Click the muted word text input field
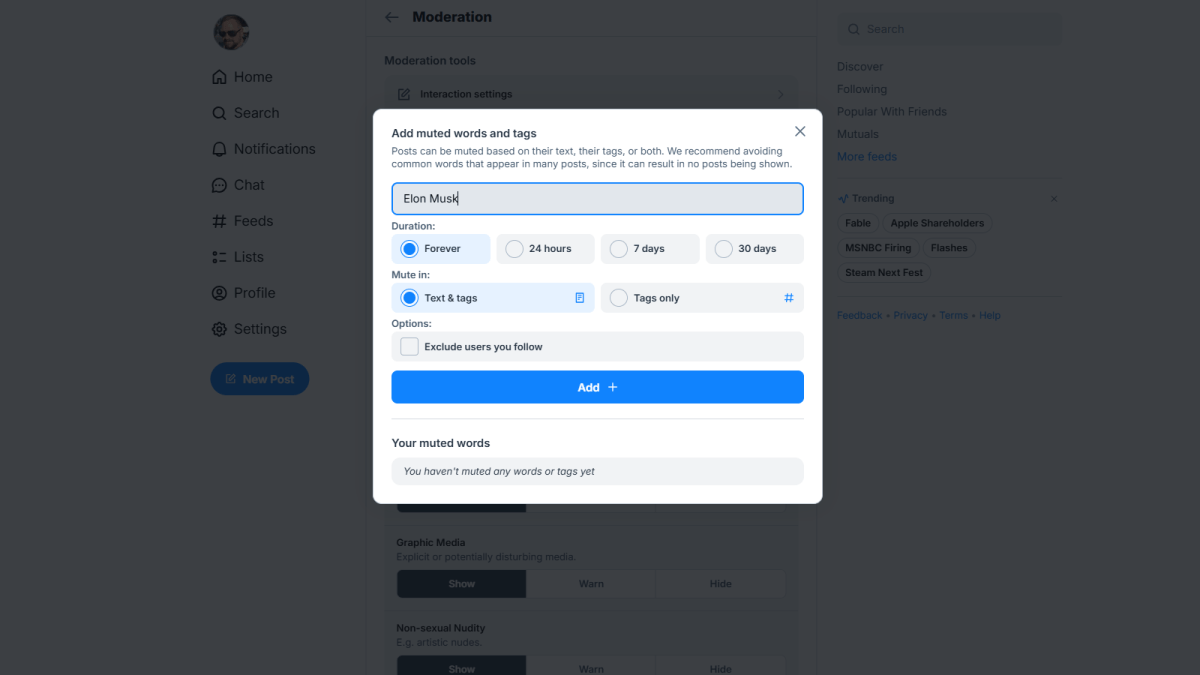1200x675 pixels. pos(597,198)
